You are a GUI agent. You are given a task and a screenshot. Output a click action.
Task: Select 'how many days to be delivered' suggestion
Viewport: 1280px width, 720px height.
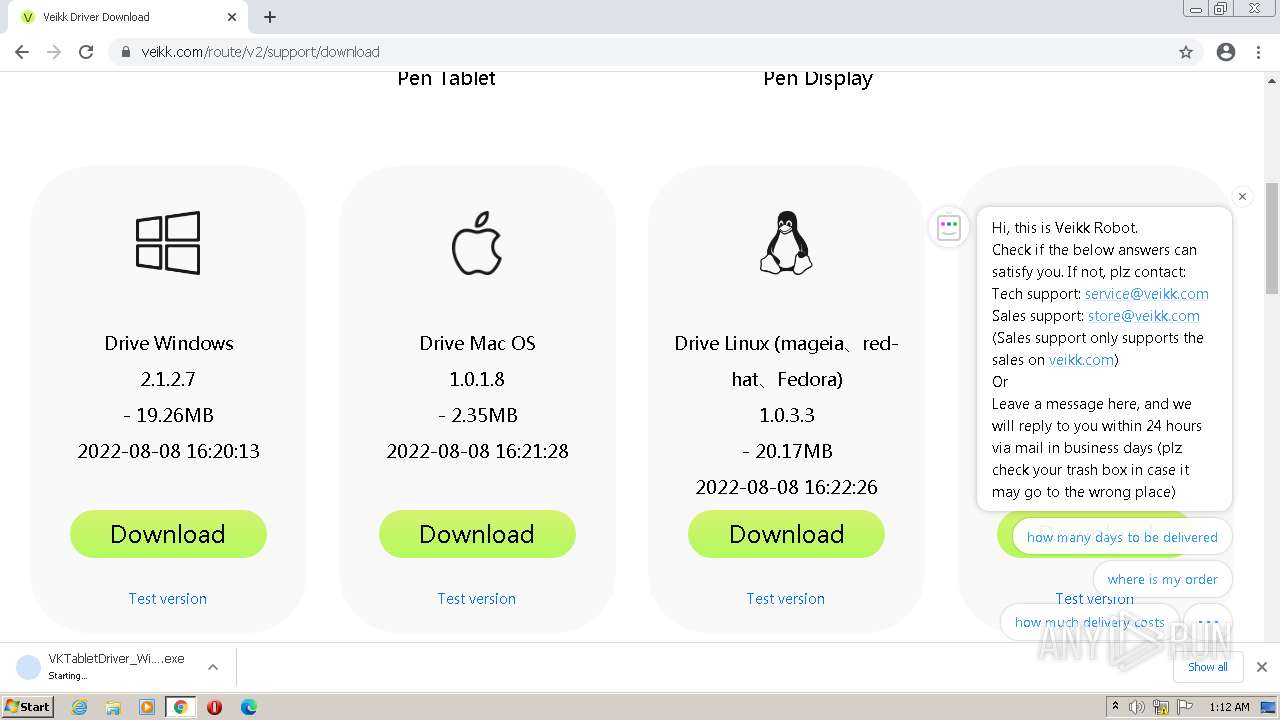coord(1122,537)
